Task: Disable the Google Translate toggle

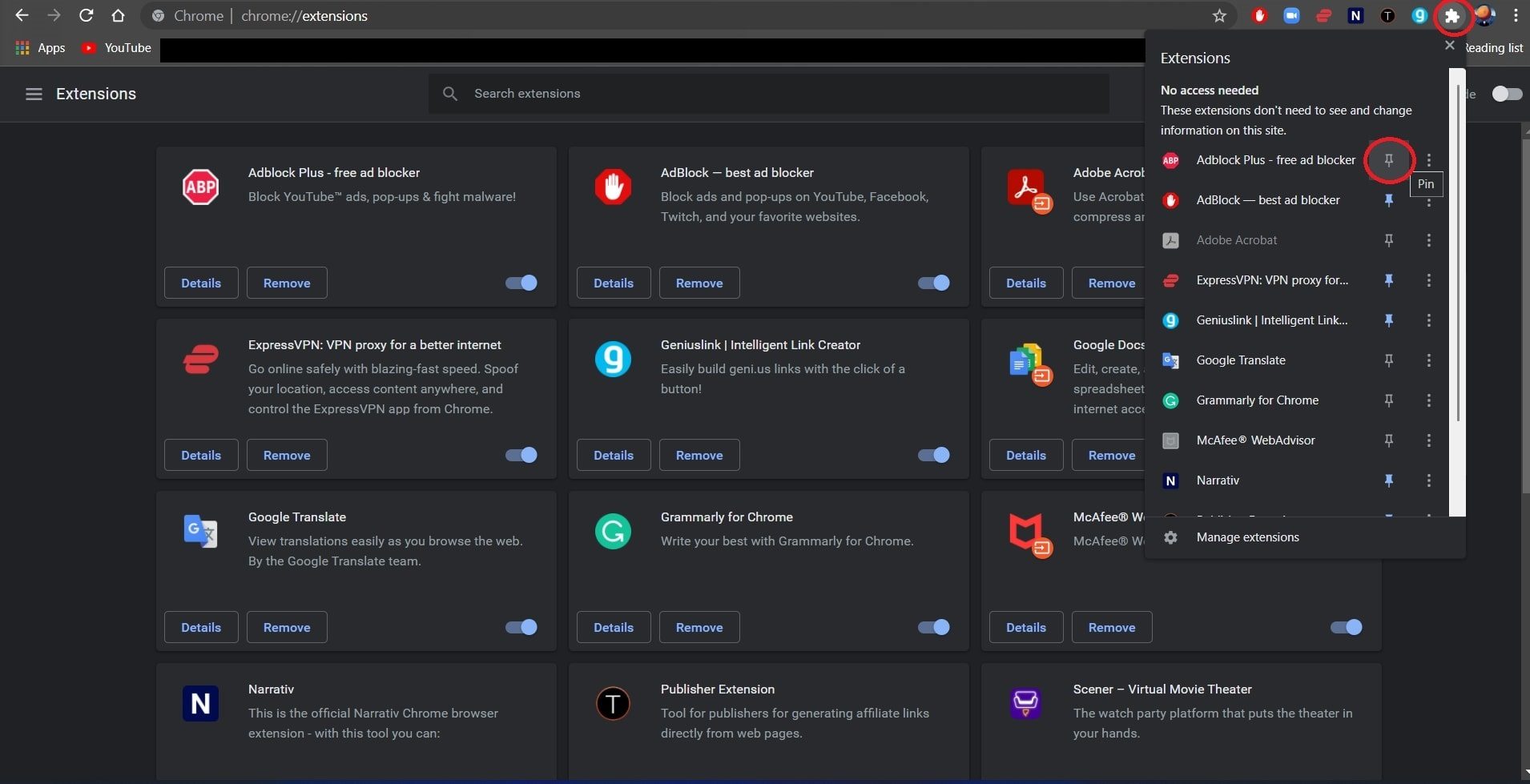Action: coord(521,627)
